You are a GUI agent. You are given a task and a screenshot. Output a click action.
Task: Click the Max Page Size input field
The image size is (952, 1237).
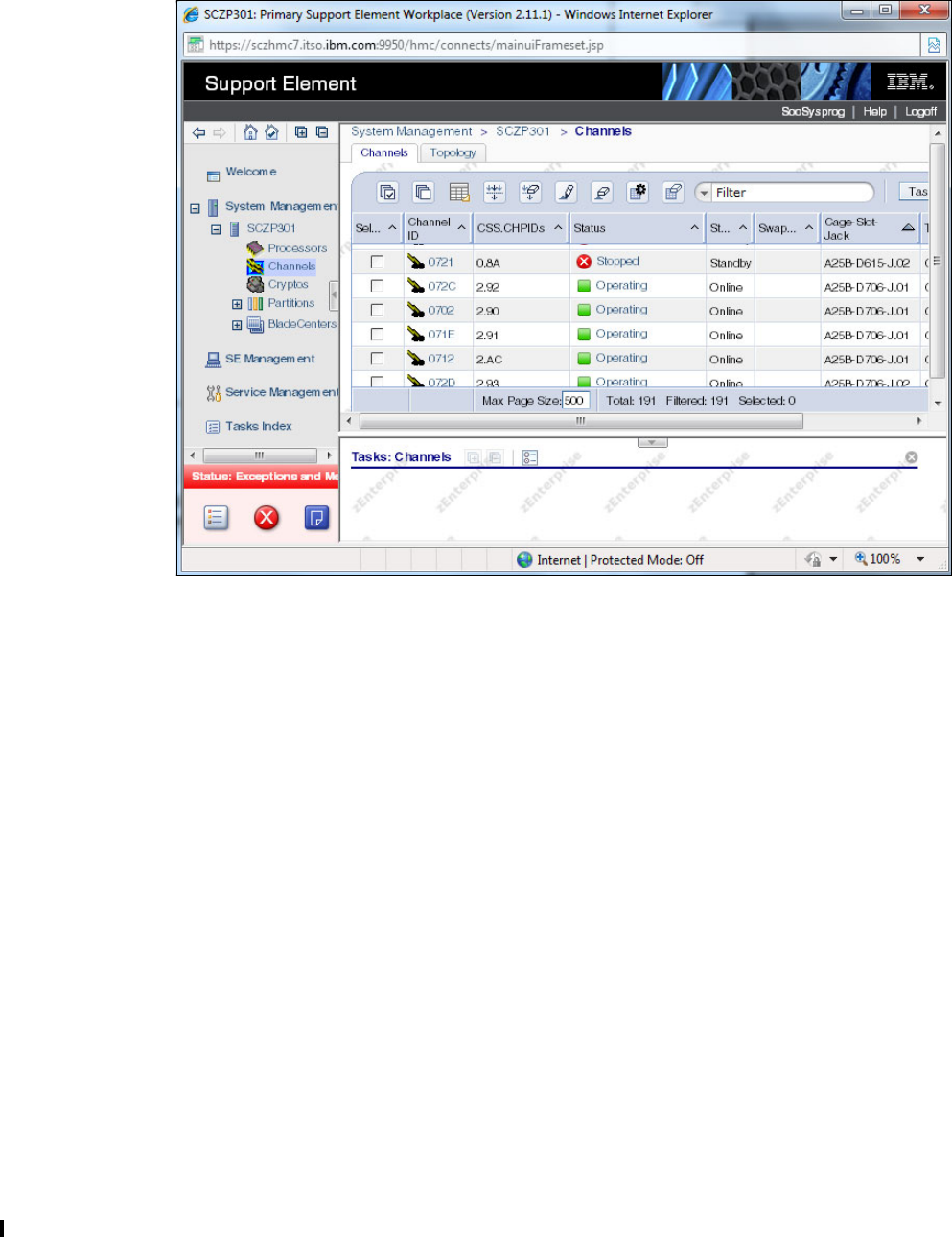pos(575,401)
